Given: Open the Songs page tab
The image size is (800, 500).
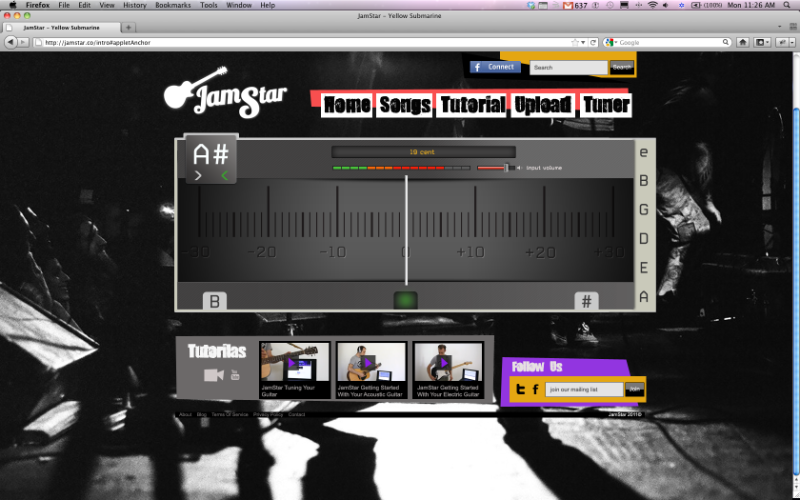Looking at the screenshot, I should click(x=405, y=105).
